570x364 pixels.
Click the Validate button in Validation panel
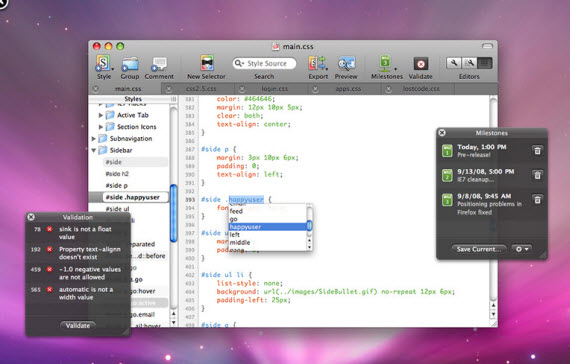pyautogui.click(x=78, y=325)
